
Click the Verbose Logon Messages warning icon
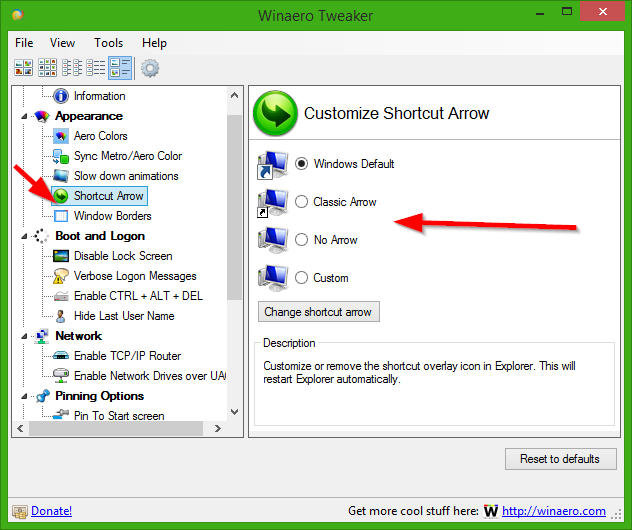pyautogui.click(x=61, y=276)
